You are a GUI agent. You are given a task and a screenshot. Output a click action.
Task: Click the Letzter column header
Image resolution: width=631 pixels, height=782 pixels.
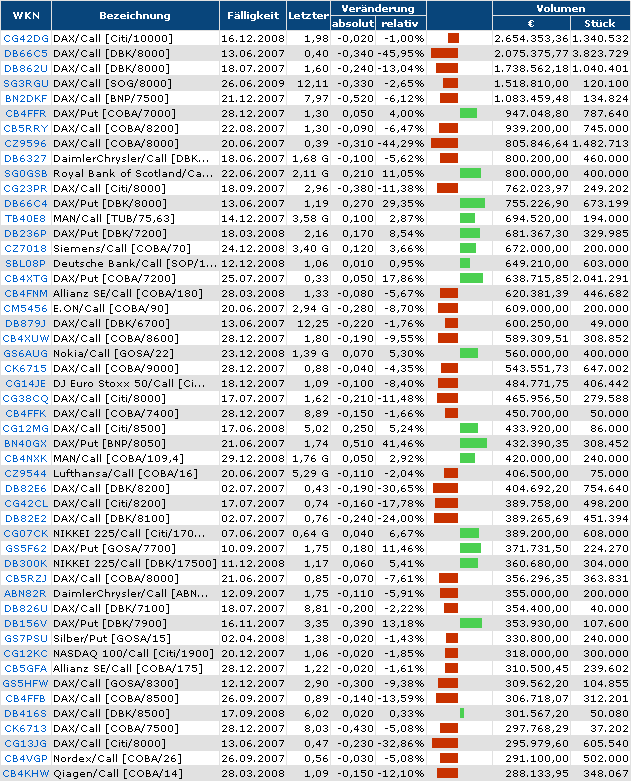tap(308, 15)
